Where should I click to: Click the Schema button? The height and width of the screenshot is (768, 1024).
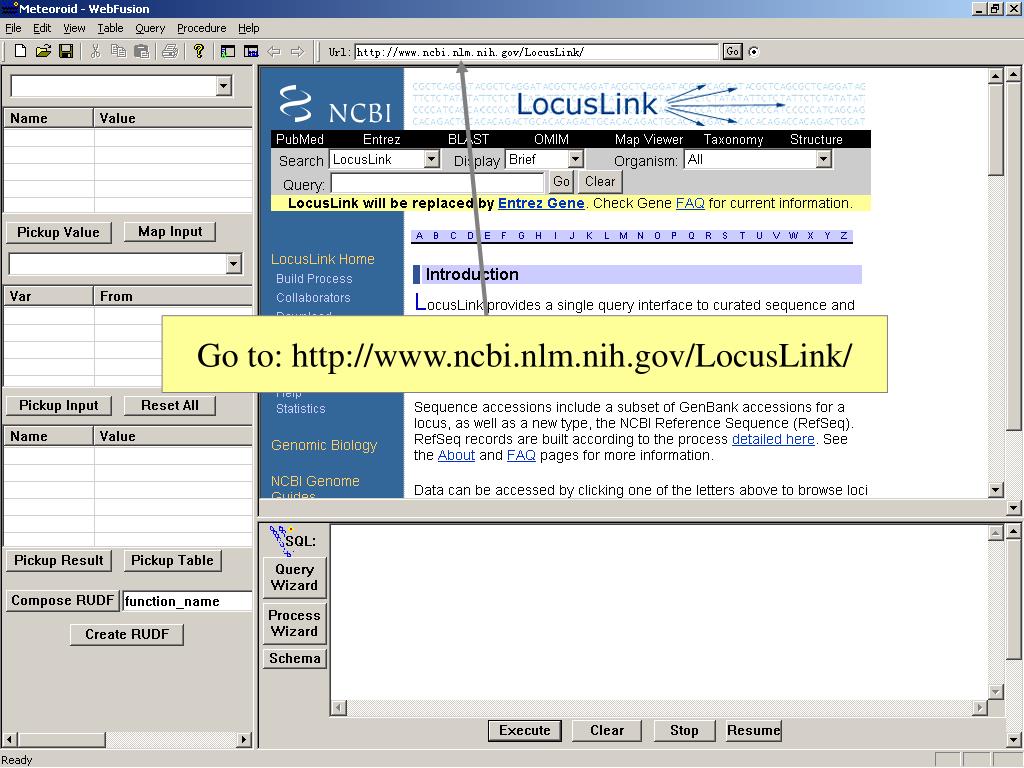(x=295, y=658)
